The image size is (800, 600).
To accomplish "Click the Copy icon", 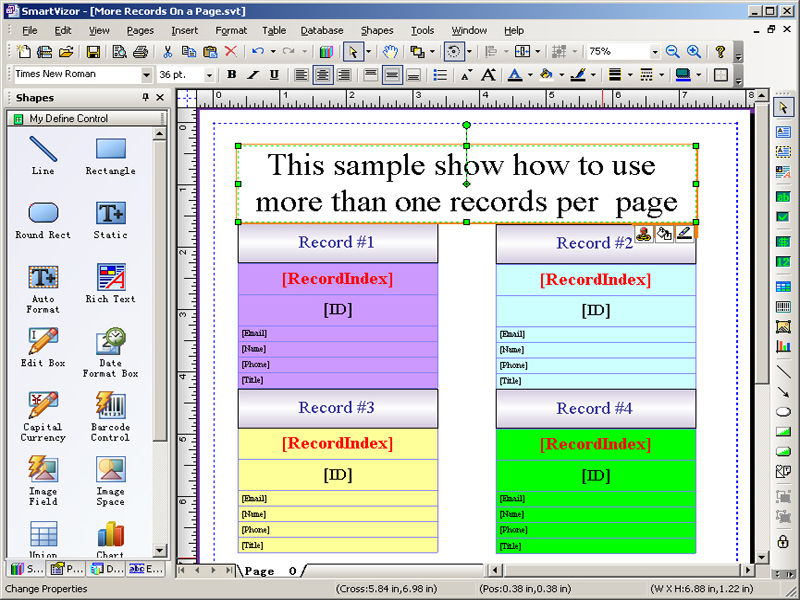I will click(x=188, y=52).
